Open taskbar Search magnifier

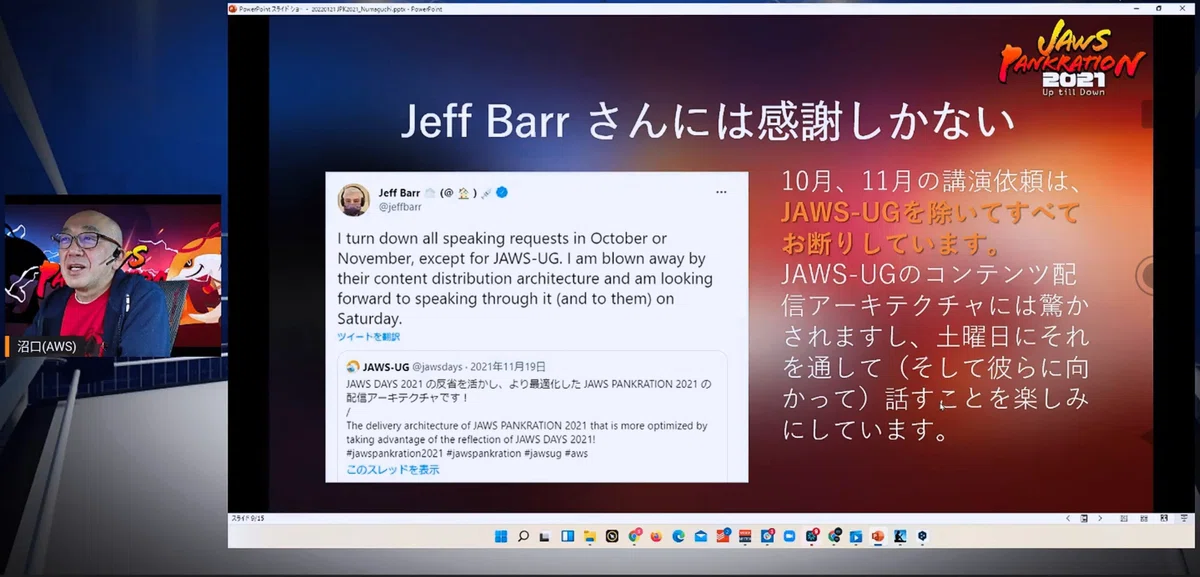pos(523,537)
